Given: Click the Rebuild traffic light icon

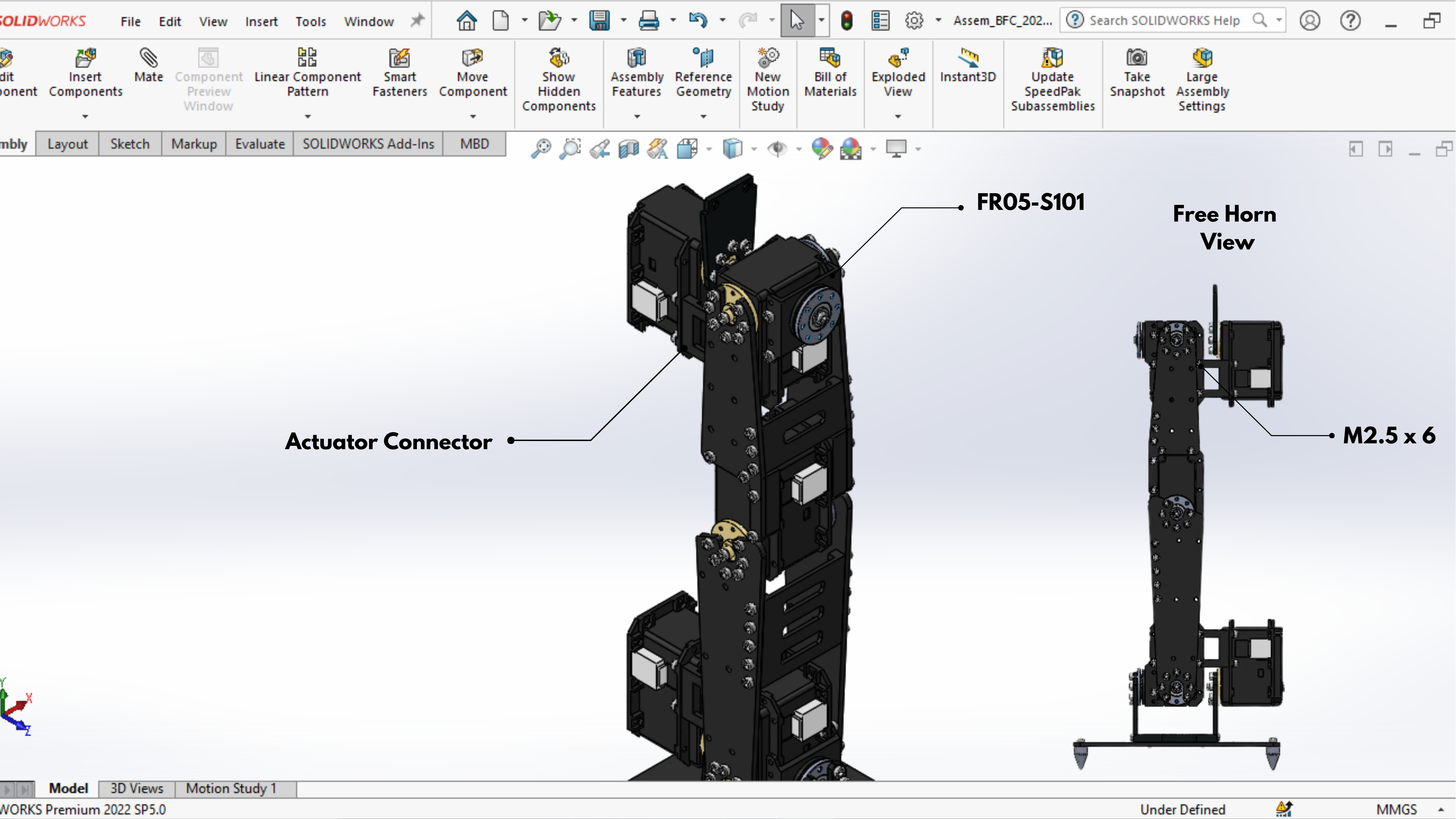Looking at the screenshot, I should tap(846, 21).
